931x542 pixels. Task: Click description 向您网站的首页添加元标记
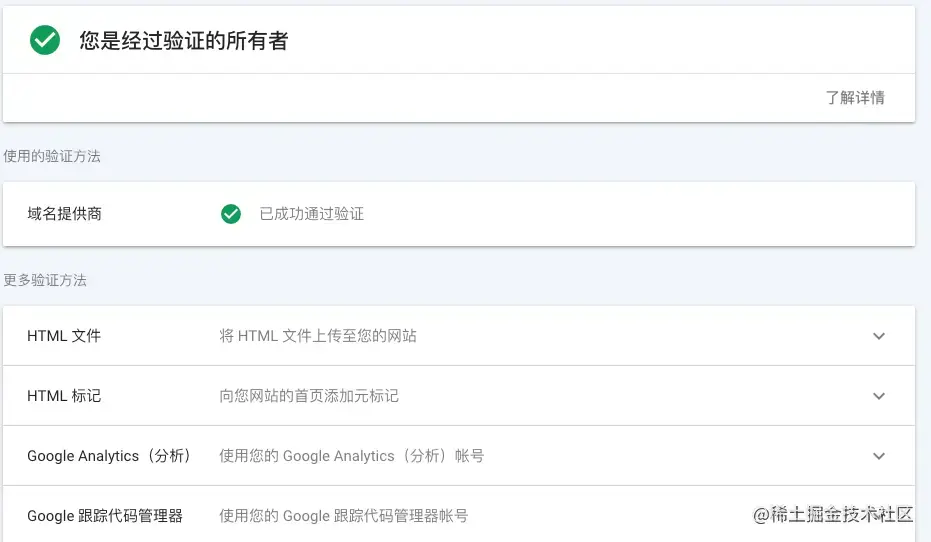coord(309,396)
